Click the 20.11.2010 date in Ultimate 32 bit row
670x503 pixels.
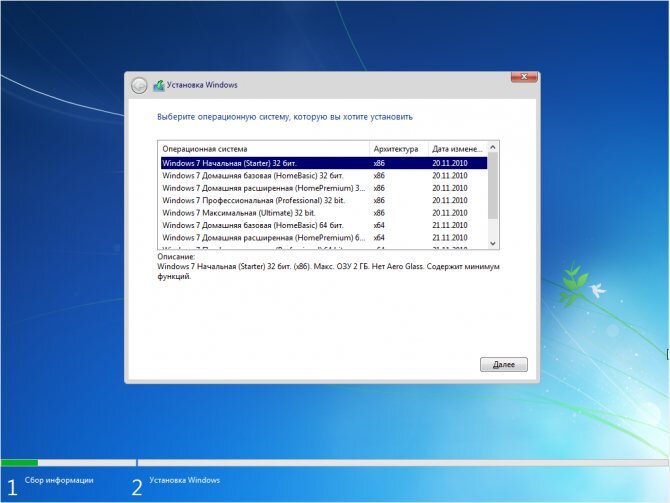[x=450, y=213]
